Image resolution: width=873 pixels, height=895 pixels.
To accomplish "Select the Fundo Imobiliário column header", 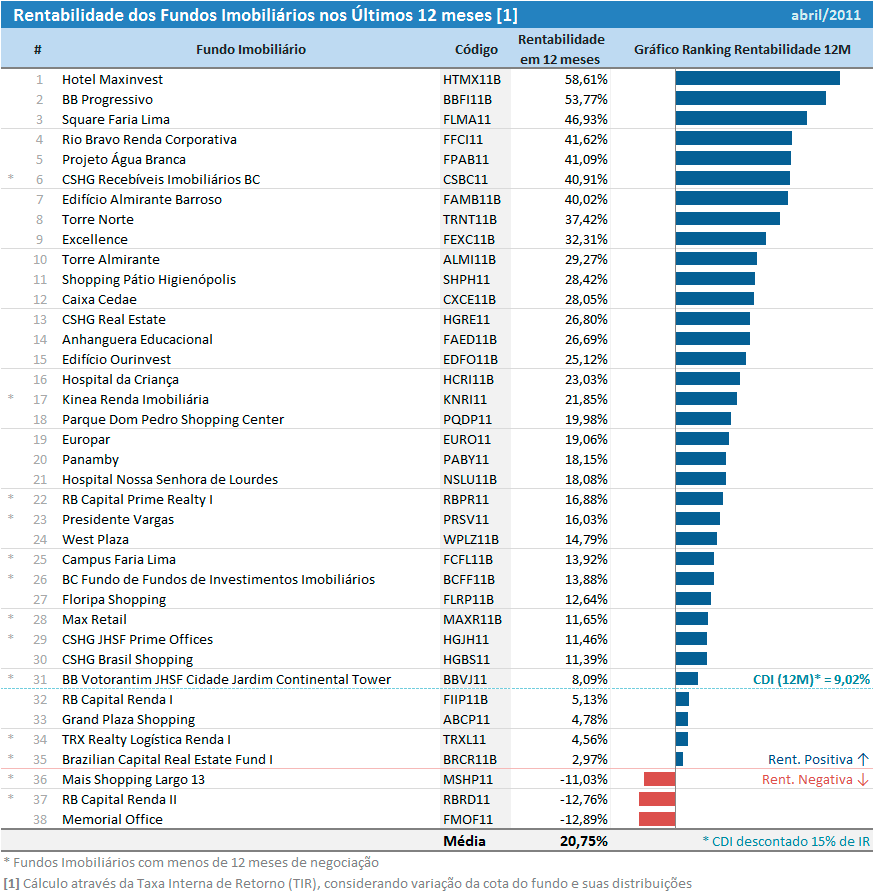I will pos(250,49).
